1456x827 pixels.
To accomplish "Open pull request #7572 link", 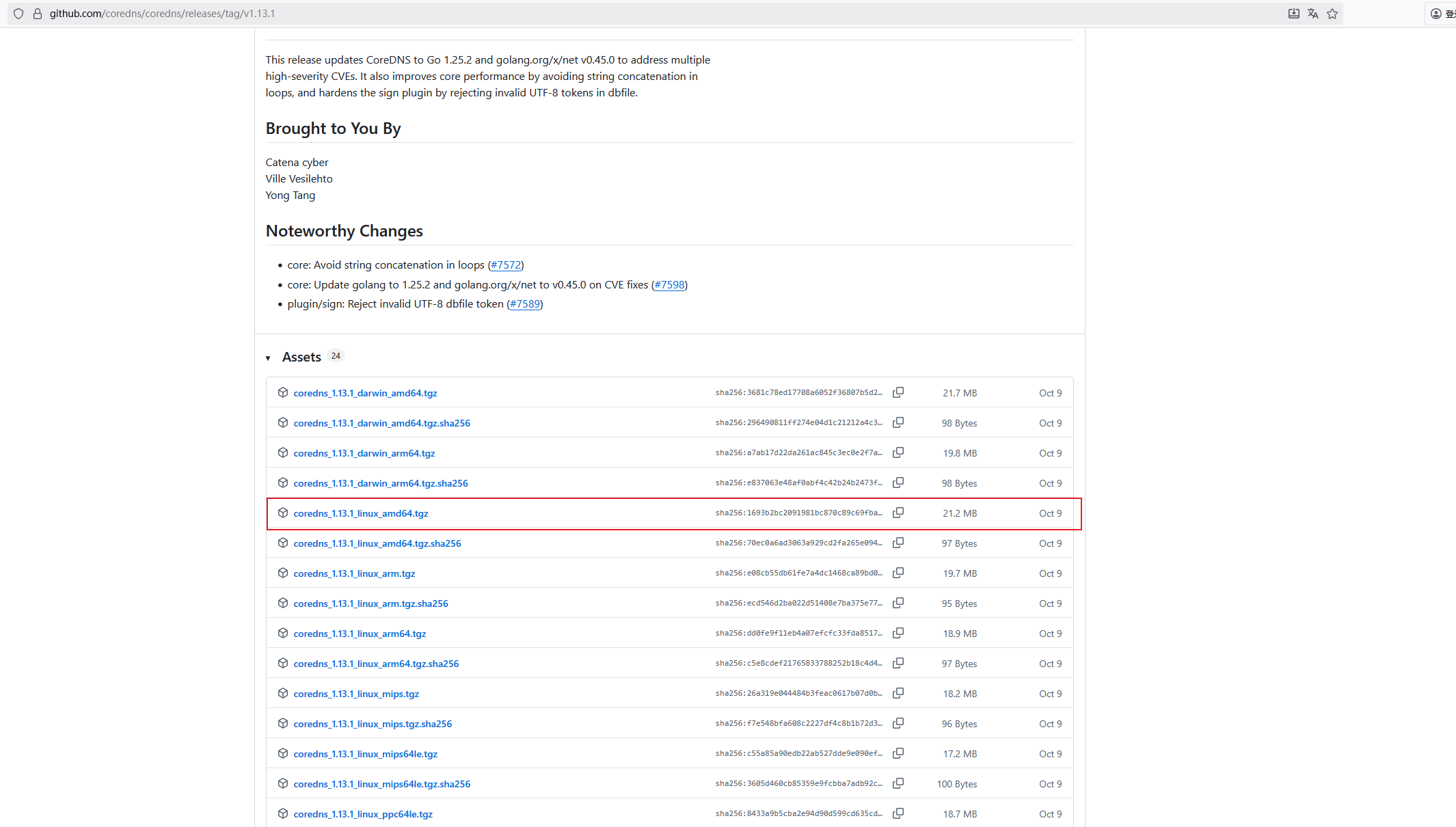I will point(506,265).
